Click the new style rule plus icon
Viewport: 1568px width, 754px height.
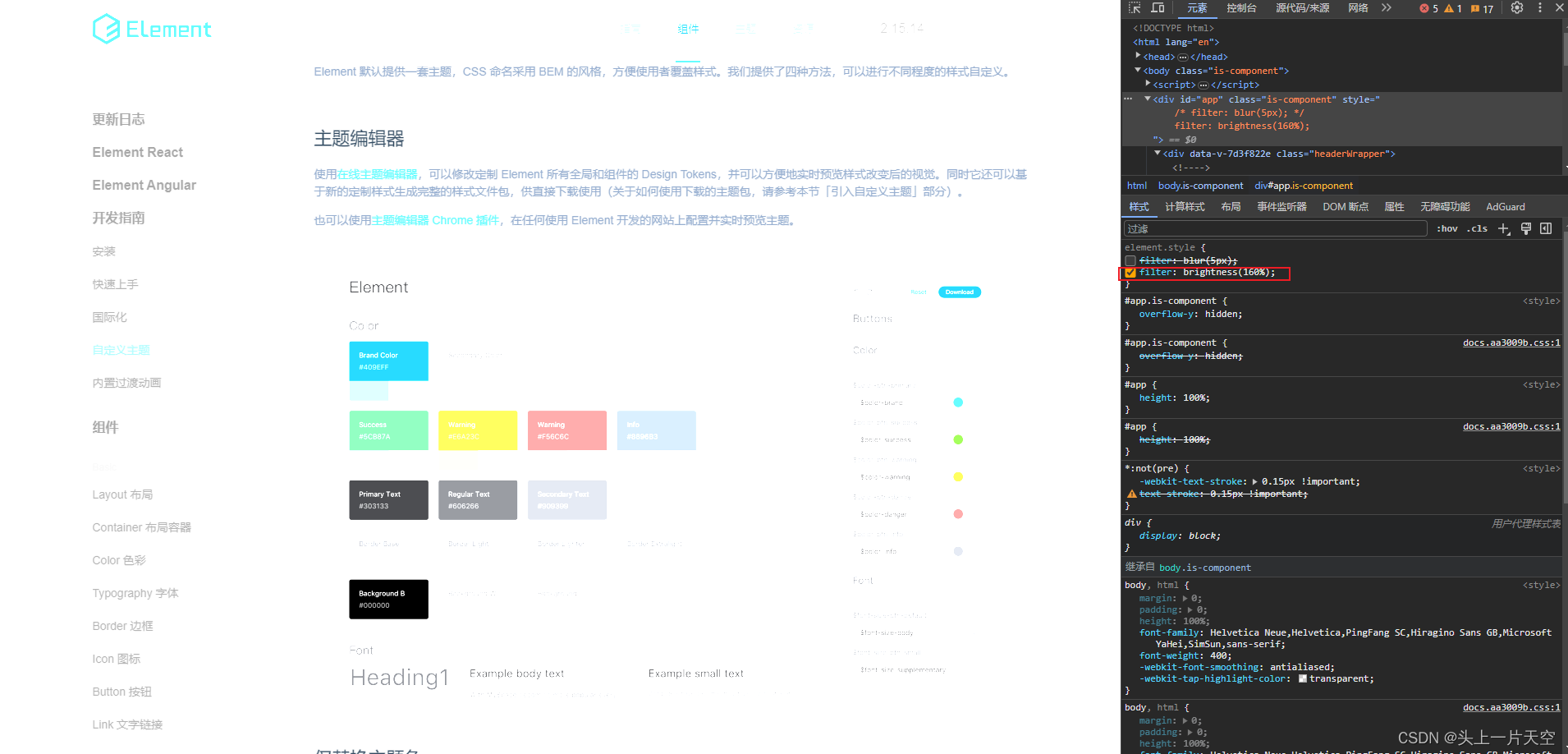1504,228
